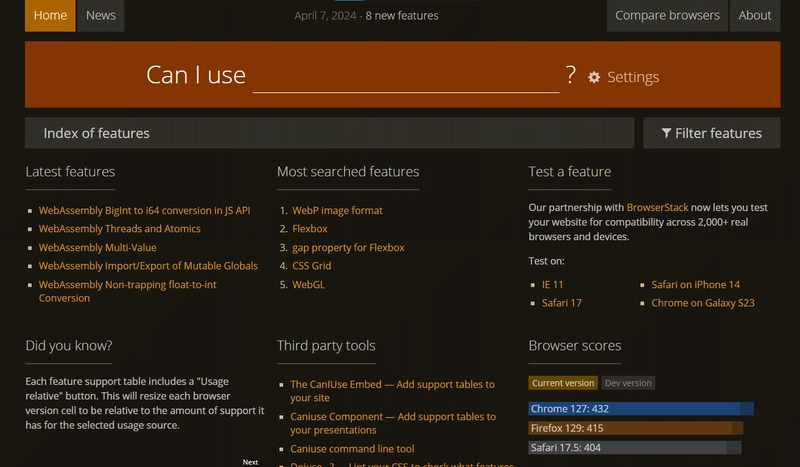Viewport: 800px width, 467px height.
Task: Click the 'Latest features' heading
Action: pyautogui.click(x=70, y=172)
